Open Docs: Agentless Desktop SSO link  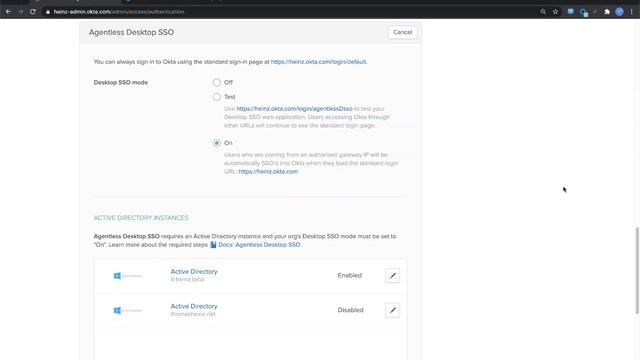(259, 245)
